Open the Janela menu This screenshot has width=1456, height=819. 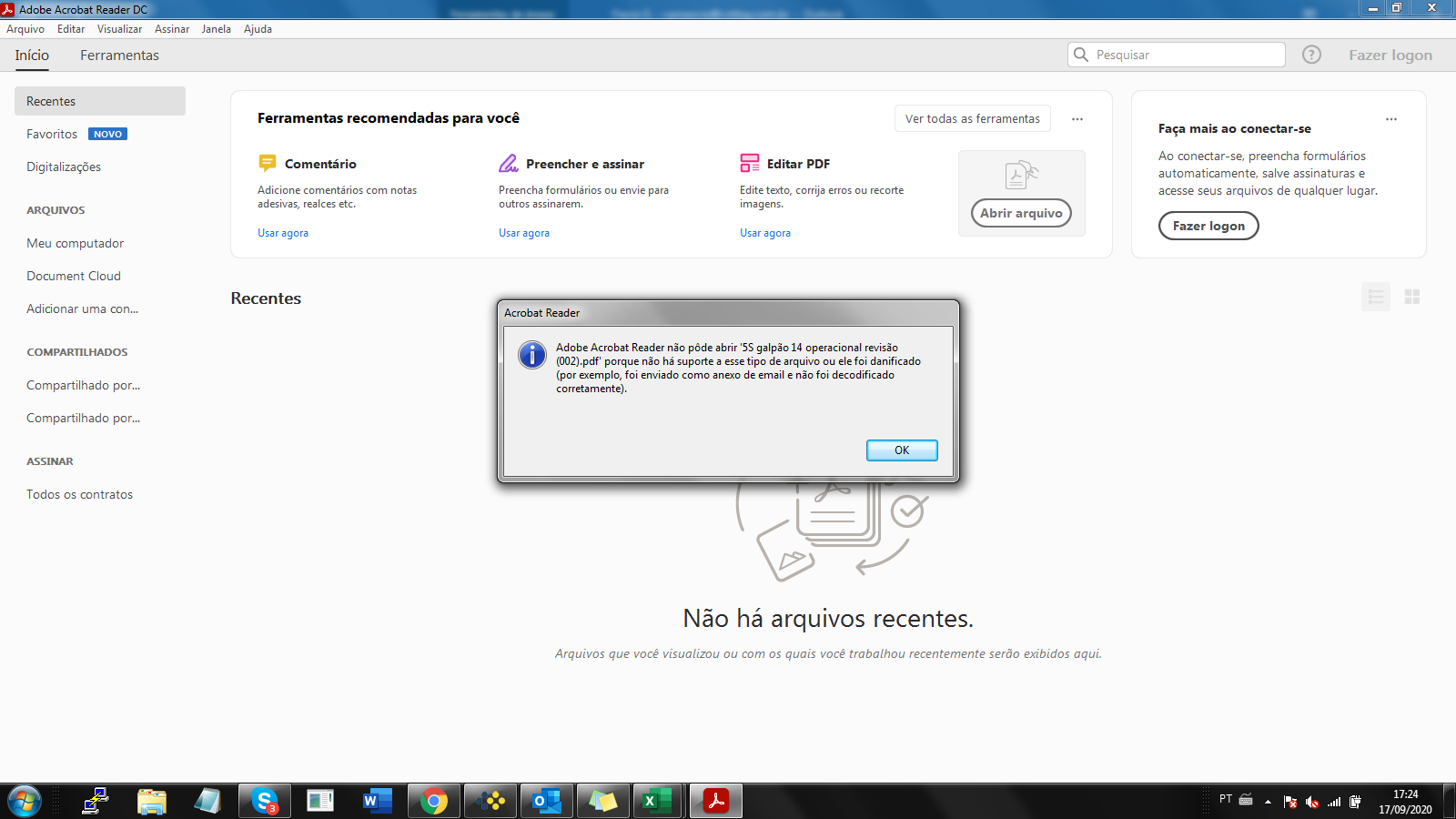click(x=217, y=29)
